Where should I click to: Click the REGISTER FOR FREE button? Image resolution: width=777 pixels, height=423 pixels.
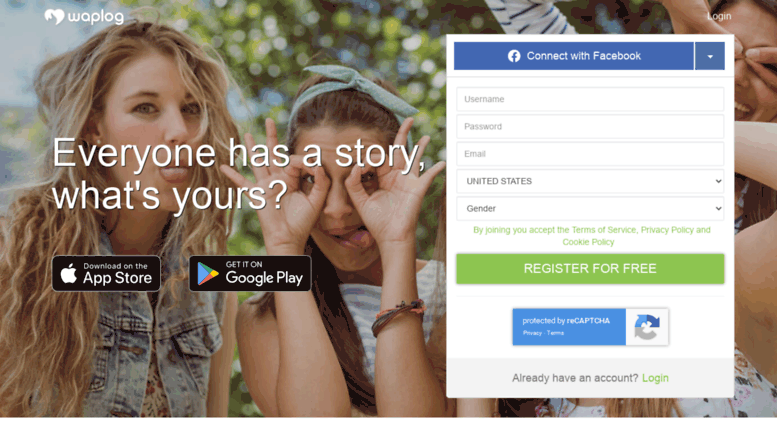click(590, 268)
